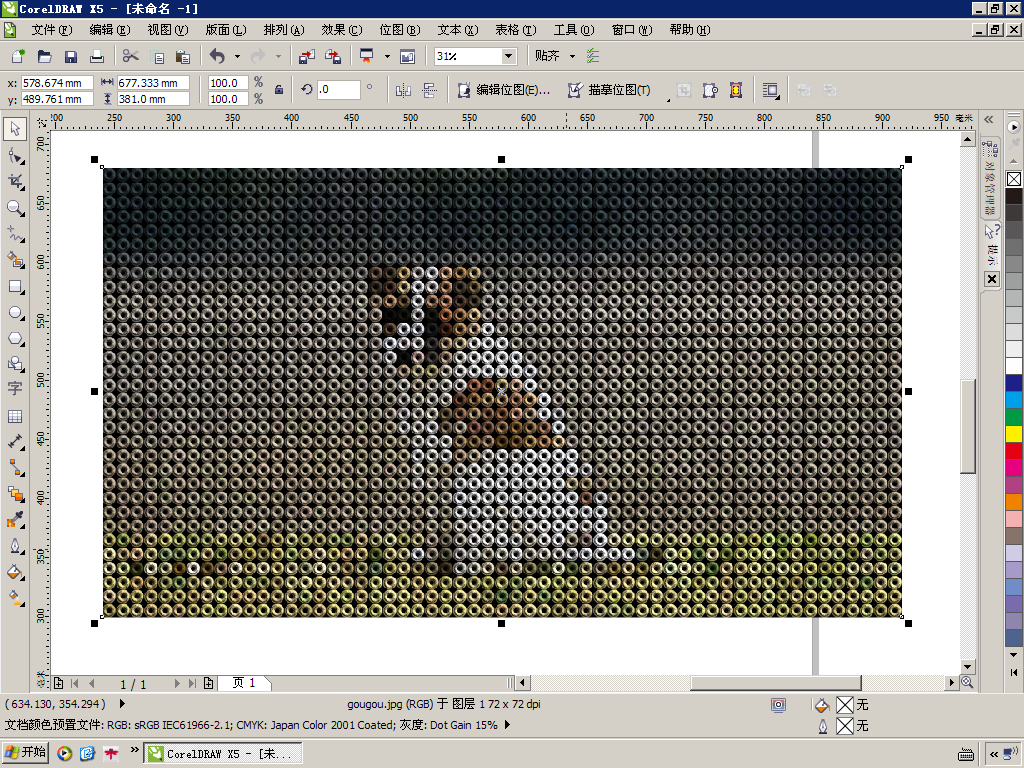
Task: Select the Fill bucket tool
Action: 16,573
